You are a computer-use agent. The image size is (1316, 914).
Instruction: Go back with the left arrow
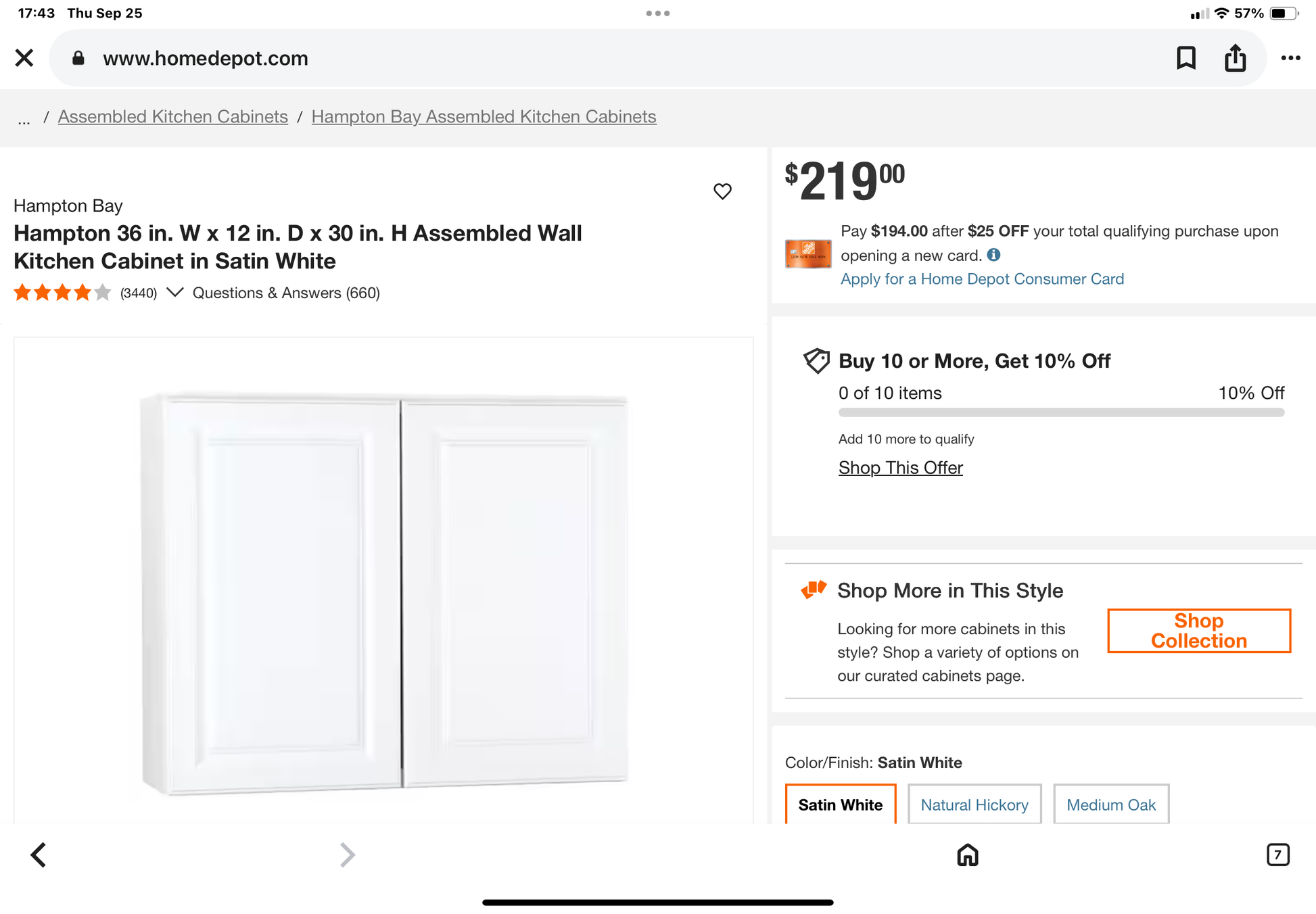point(39,855)
